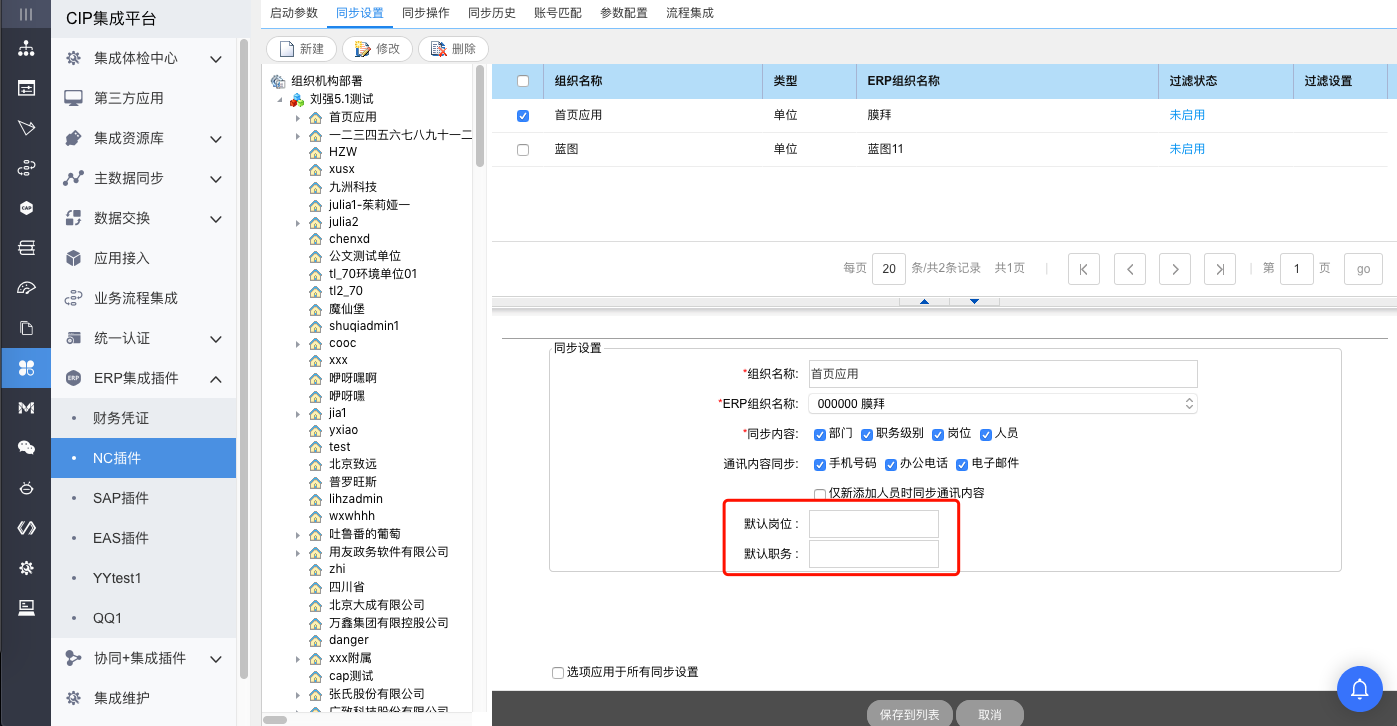This screenshot has width=1397, height=726.
Task: Enable 选项应用于所有同步设置 checkbox
Action: [558, 673]
